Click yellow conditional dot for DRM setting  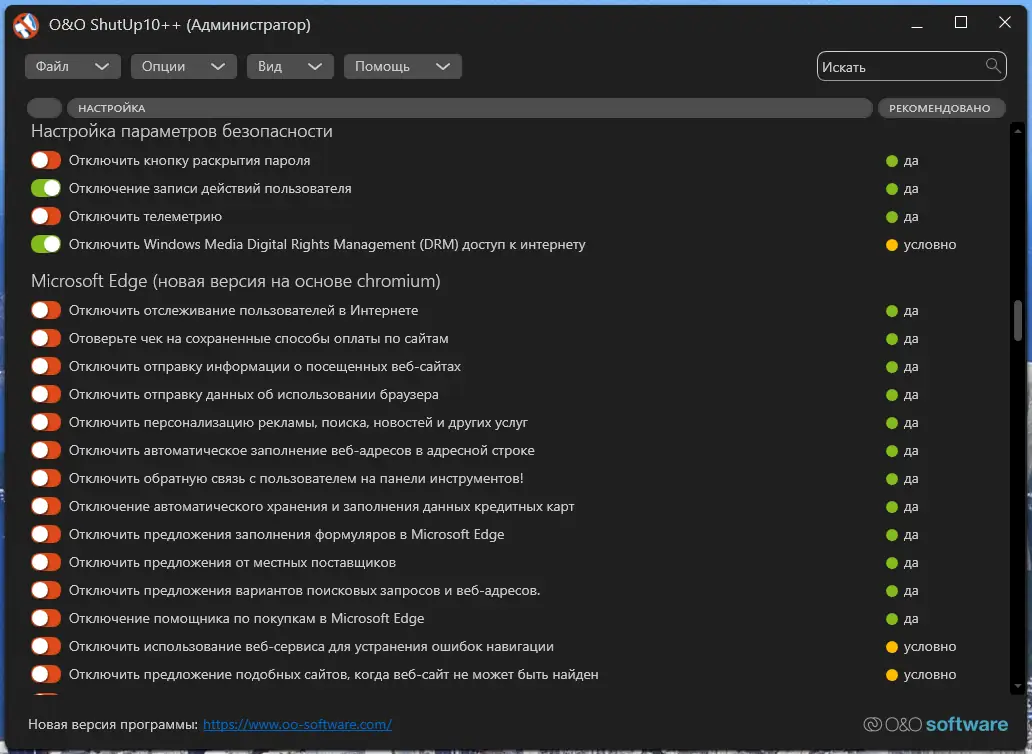(892, 245)
